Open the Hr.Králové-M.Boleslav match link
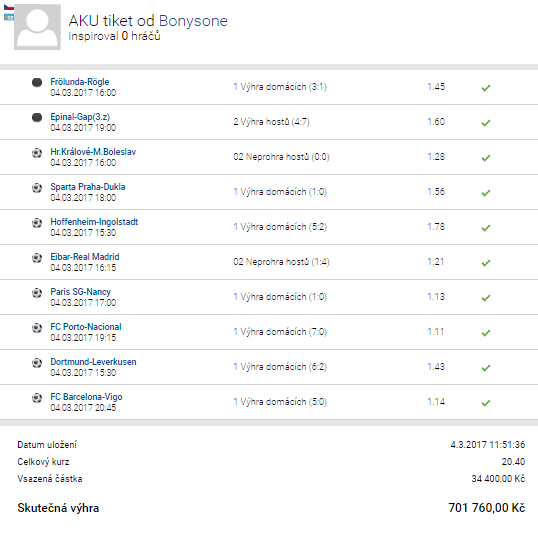The width and height of the screenshot is (538, 533). [93, 152]
